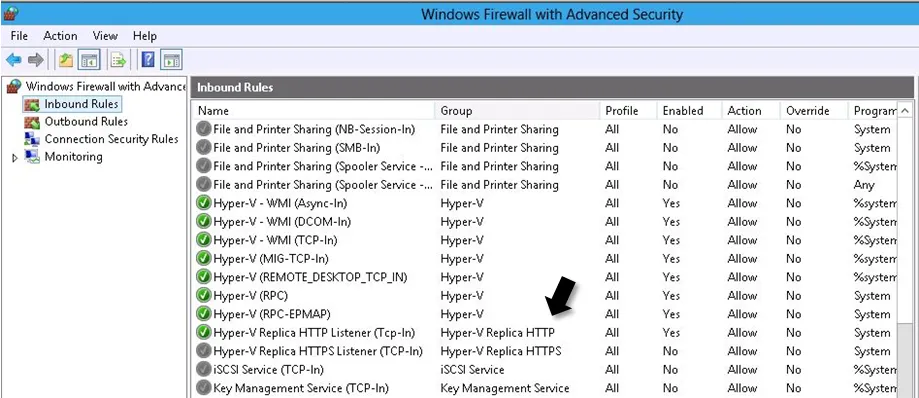Click Enabled value No for Hyper-V Replica HTTPS Listener
Image resolution: width=919 pixels, height=398 pixels.
[x=670, y=351]
